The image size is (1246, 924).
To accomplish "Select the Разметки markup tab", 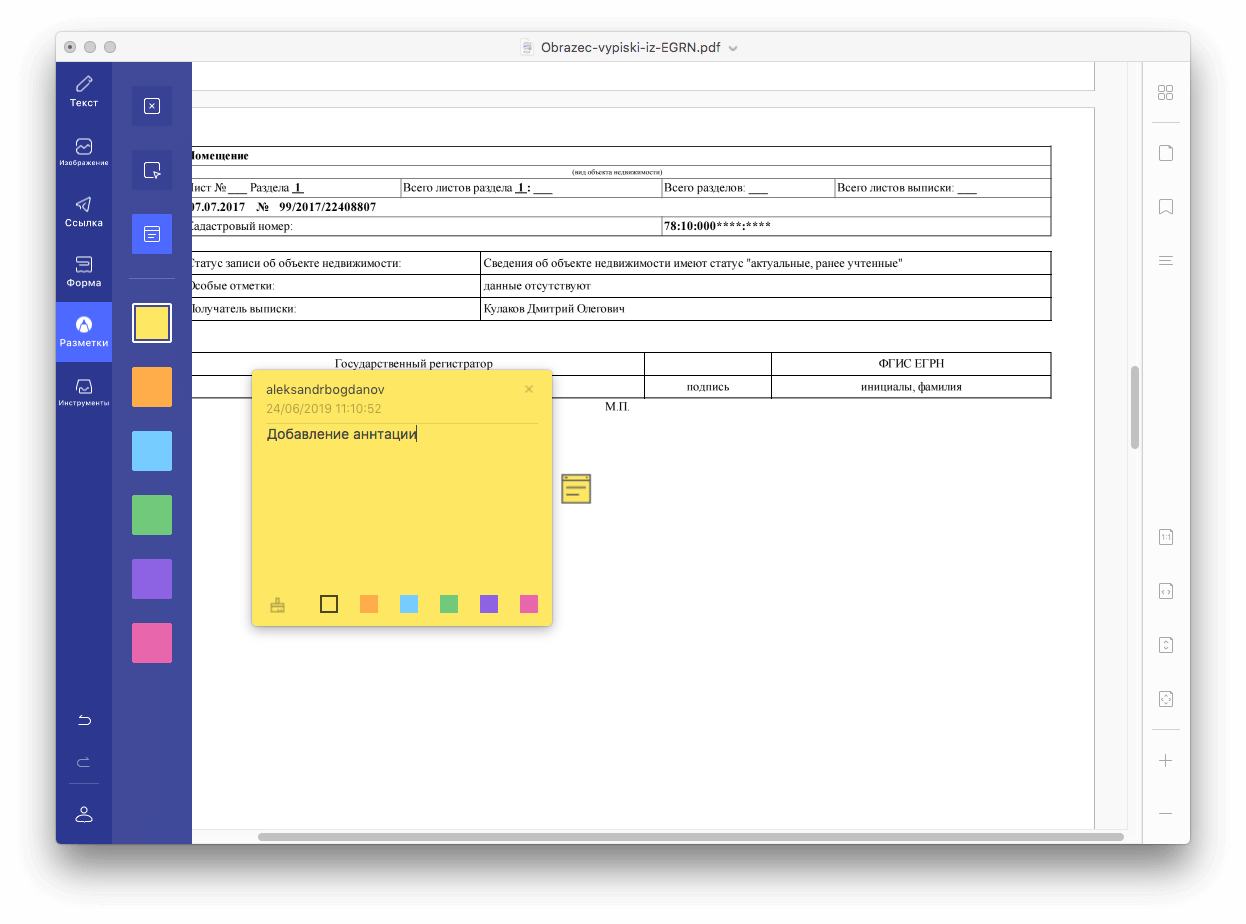I will click(84, 331).
